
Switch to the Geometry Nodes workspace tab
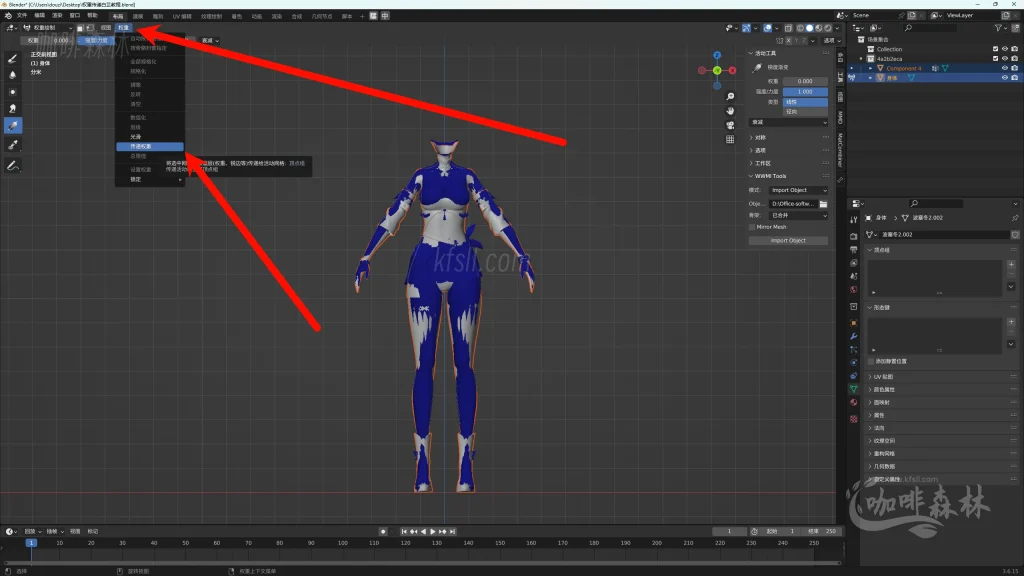321,16
